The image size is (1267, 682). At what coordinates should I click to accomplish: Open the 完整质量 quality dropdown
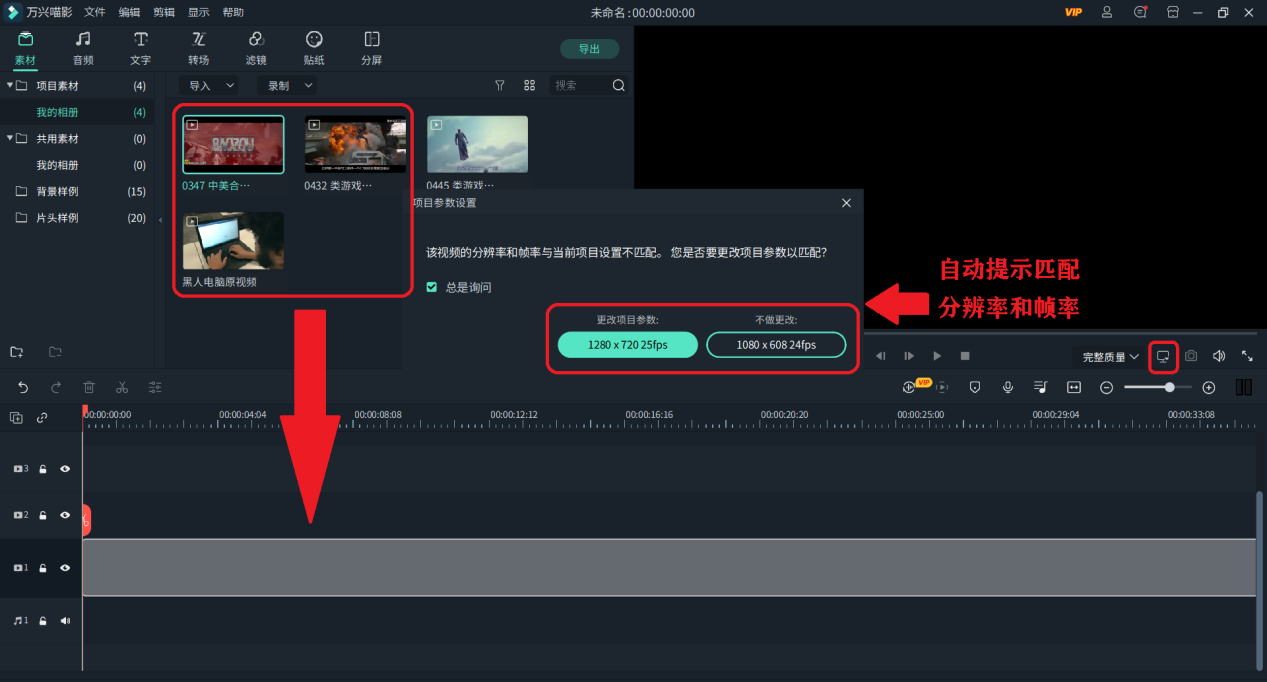(1105, 356)
